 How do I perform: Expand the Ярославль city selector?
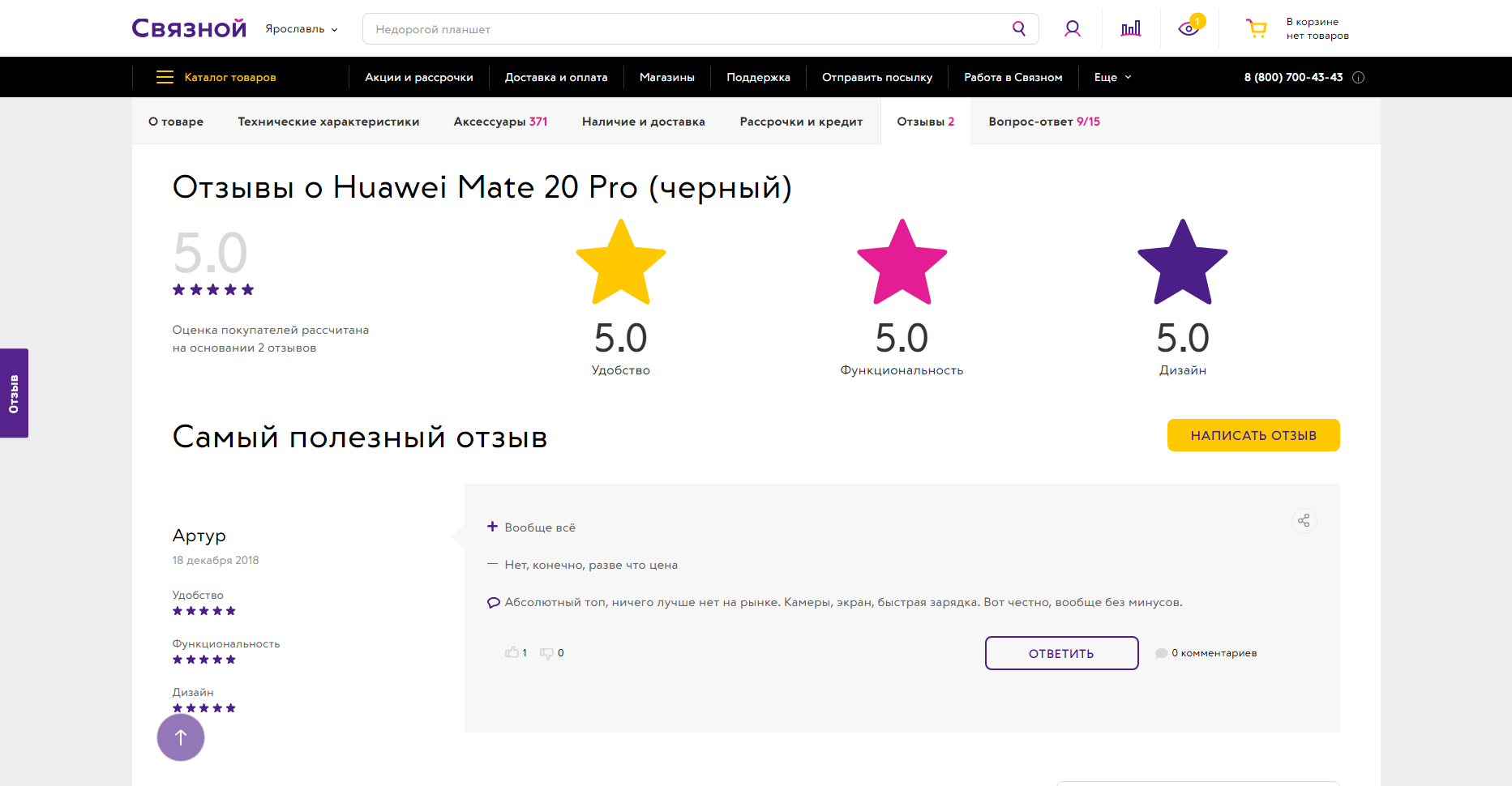301,29
